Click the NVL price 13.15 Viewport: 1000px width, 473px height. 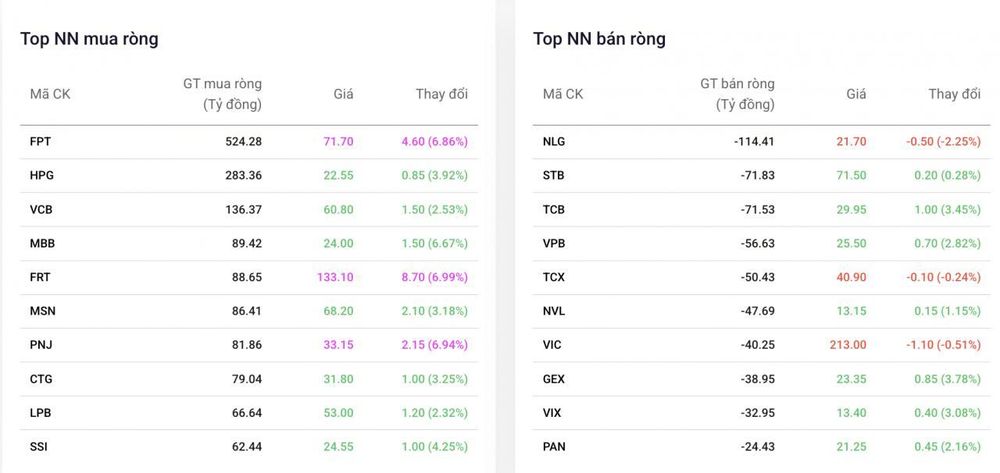pos(851,311)
